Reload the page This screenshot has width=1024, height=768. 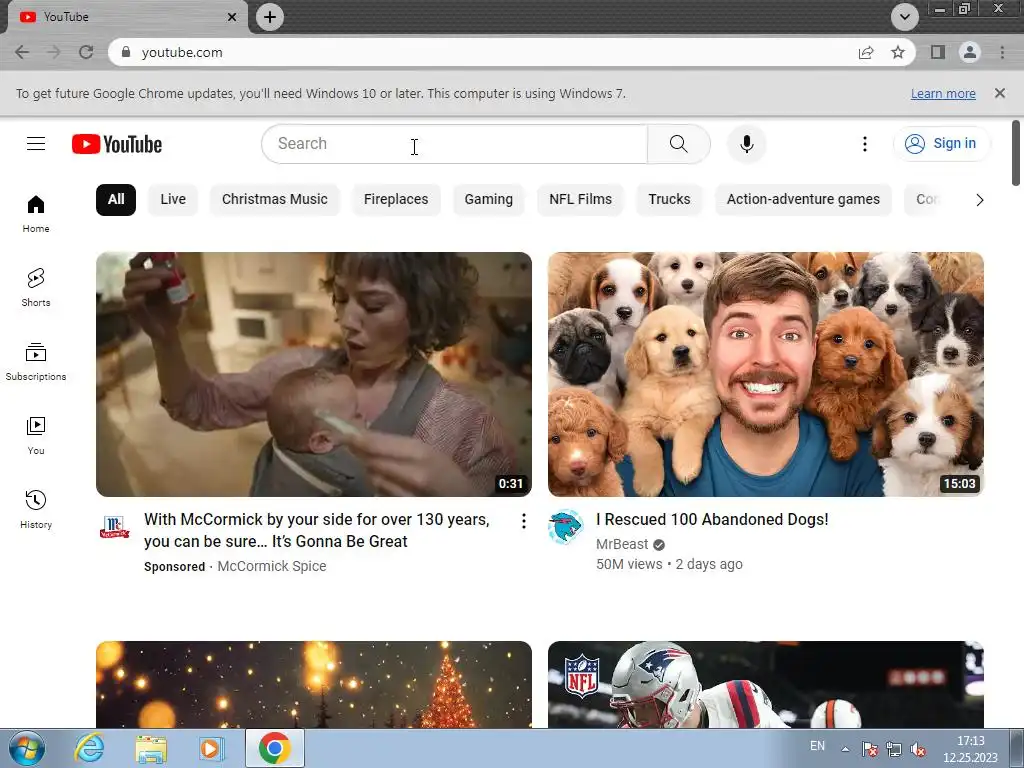pyautogui.click(x=86, y=52)
